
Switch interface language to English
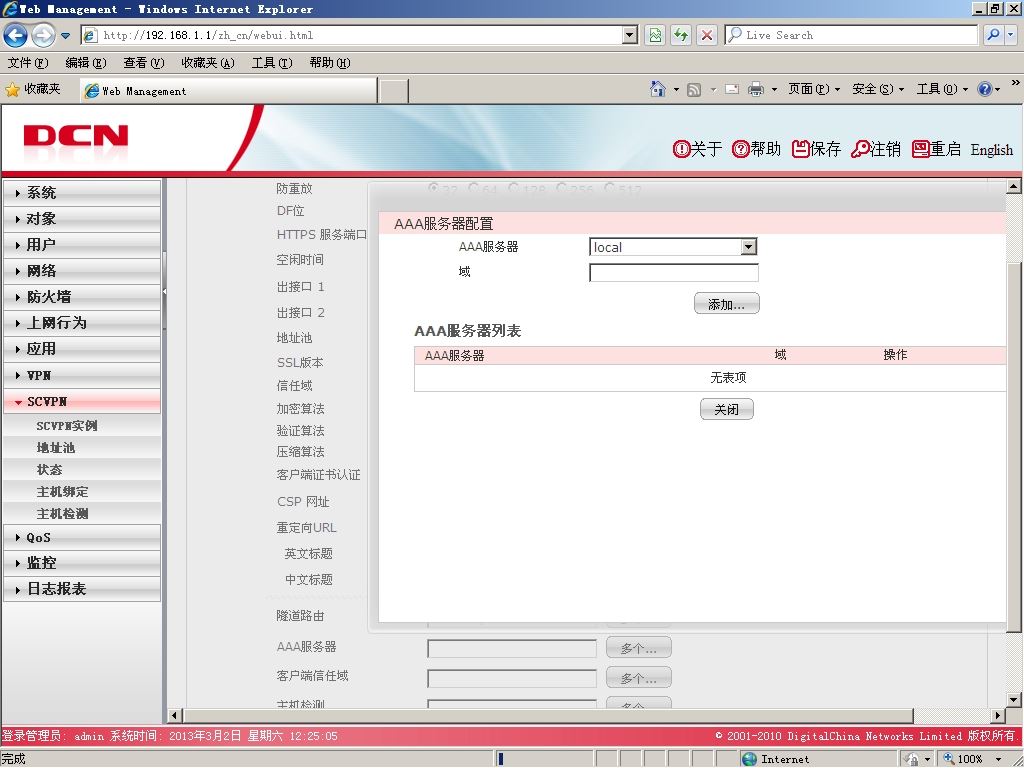coord(991,150)
